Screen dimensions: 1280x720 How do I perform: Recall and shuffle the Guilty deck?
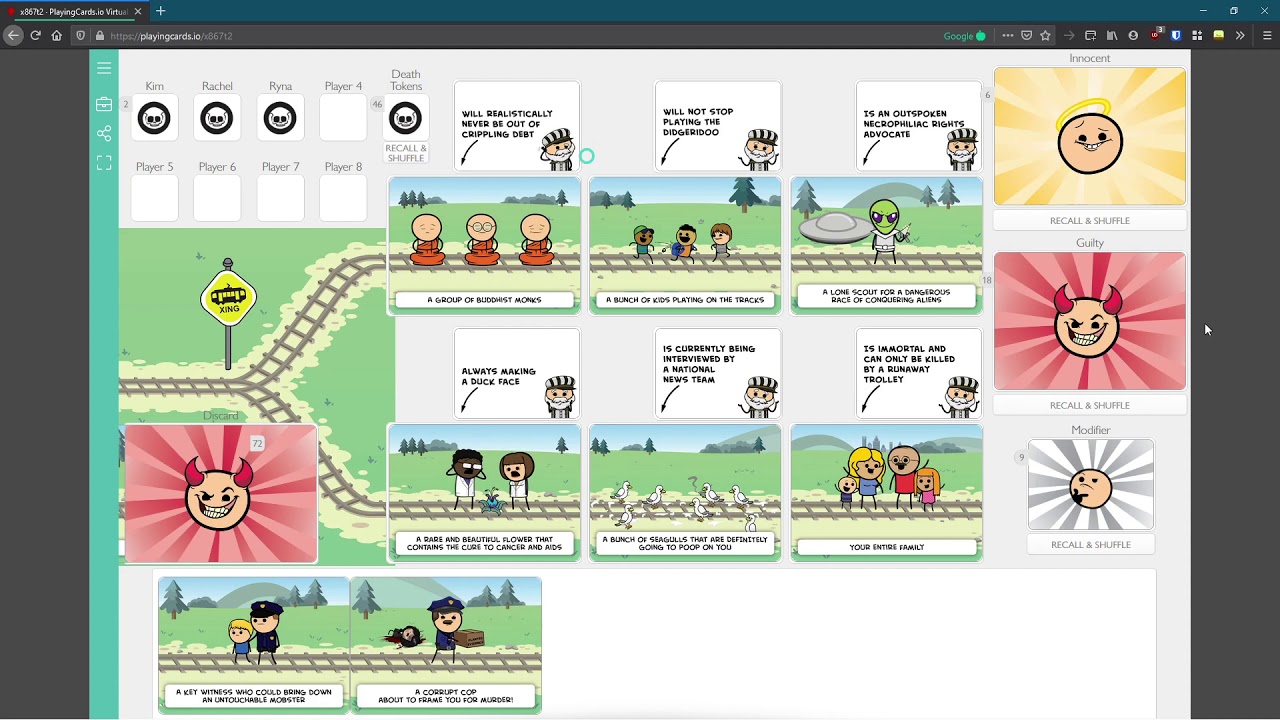click(x=1090, y=405)
